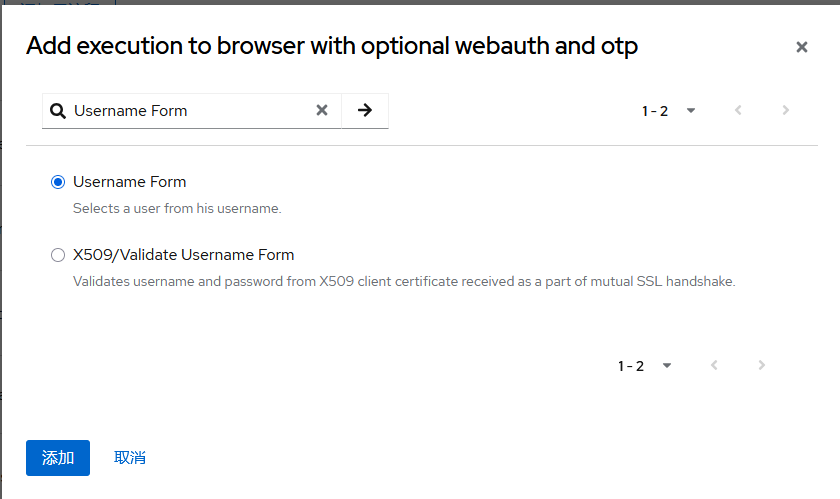Clear the Username Form search text
The image size is (840, 499).
(322, 111)
